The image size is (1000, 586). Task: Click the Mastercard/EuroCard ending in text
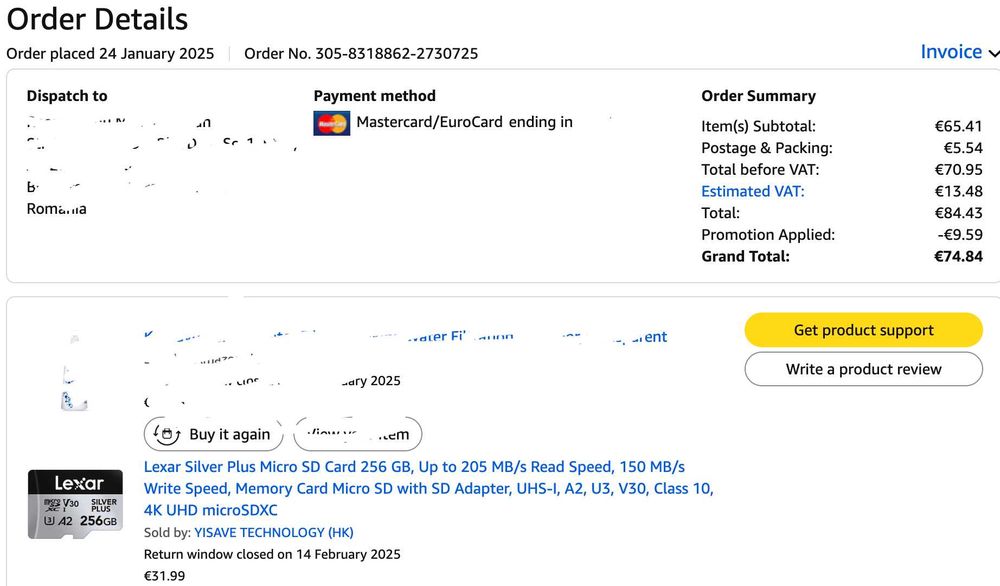(464, 122)
